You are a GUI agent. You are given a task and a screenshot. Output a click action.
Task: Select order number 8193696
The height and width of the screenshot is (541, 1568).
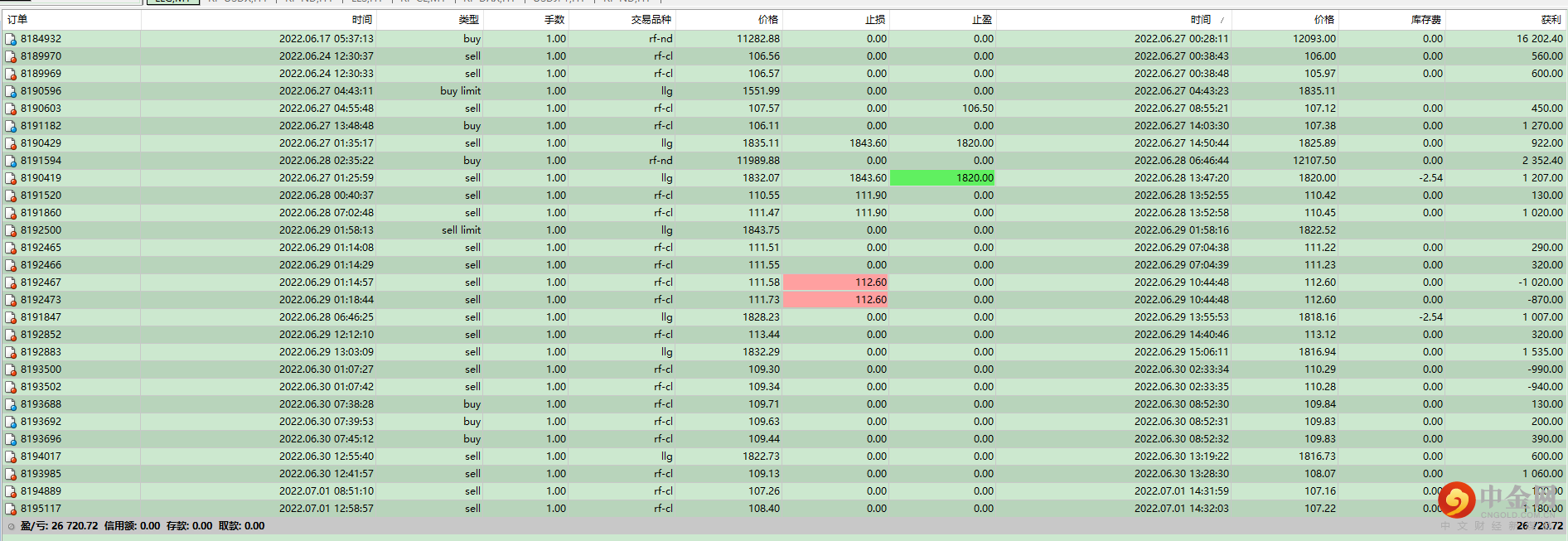coord(41,439)
